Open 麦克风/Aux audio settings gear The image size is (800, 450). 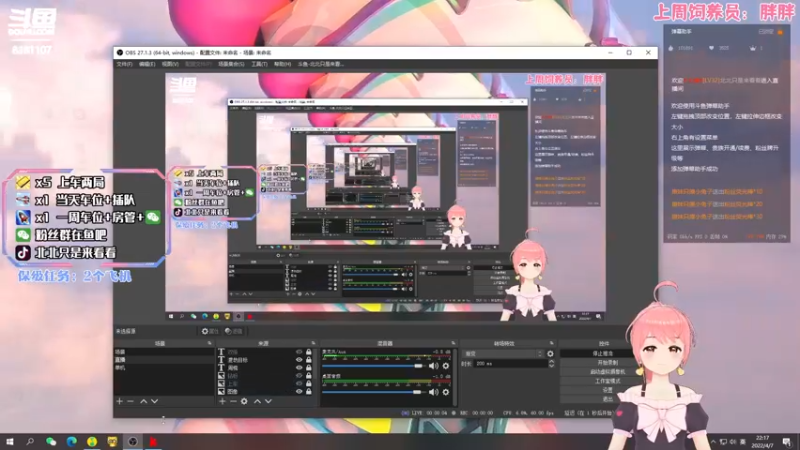446,366
